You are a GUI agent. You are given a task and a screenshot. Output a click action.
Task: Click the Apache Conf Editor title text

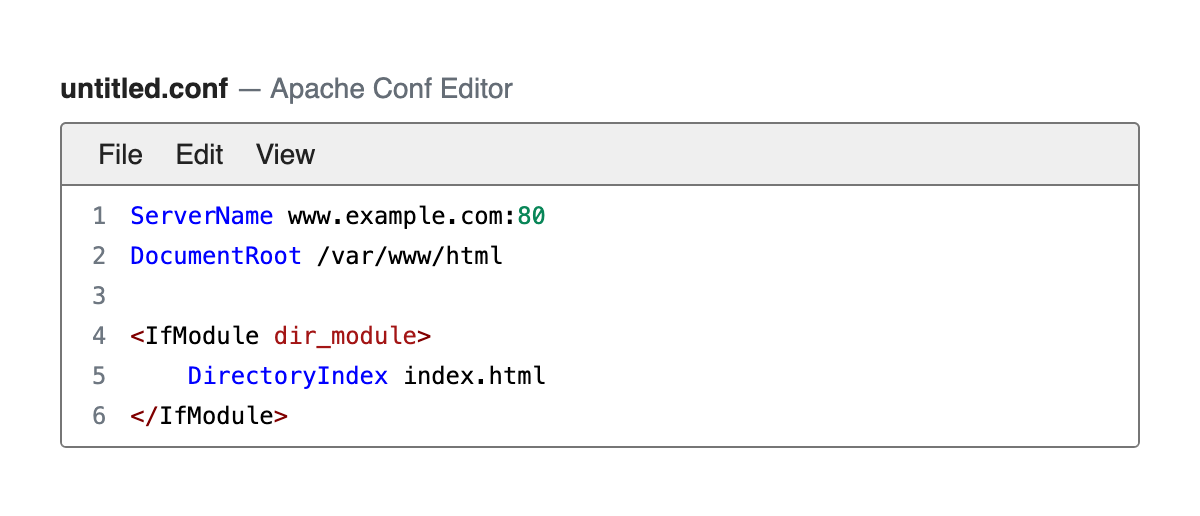click(391, 89)
